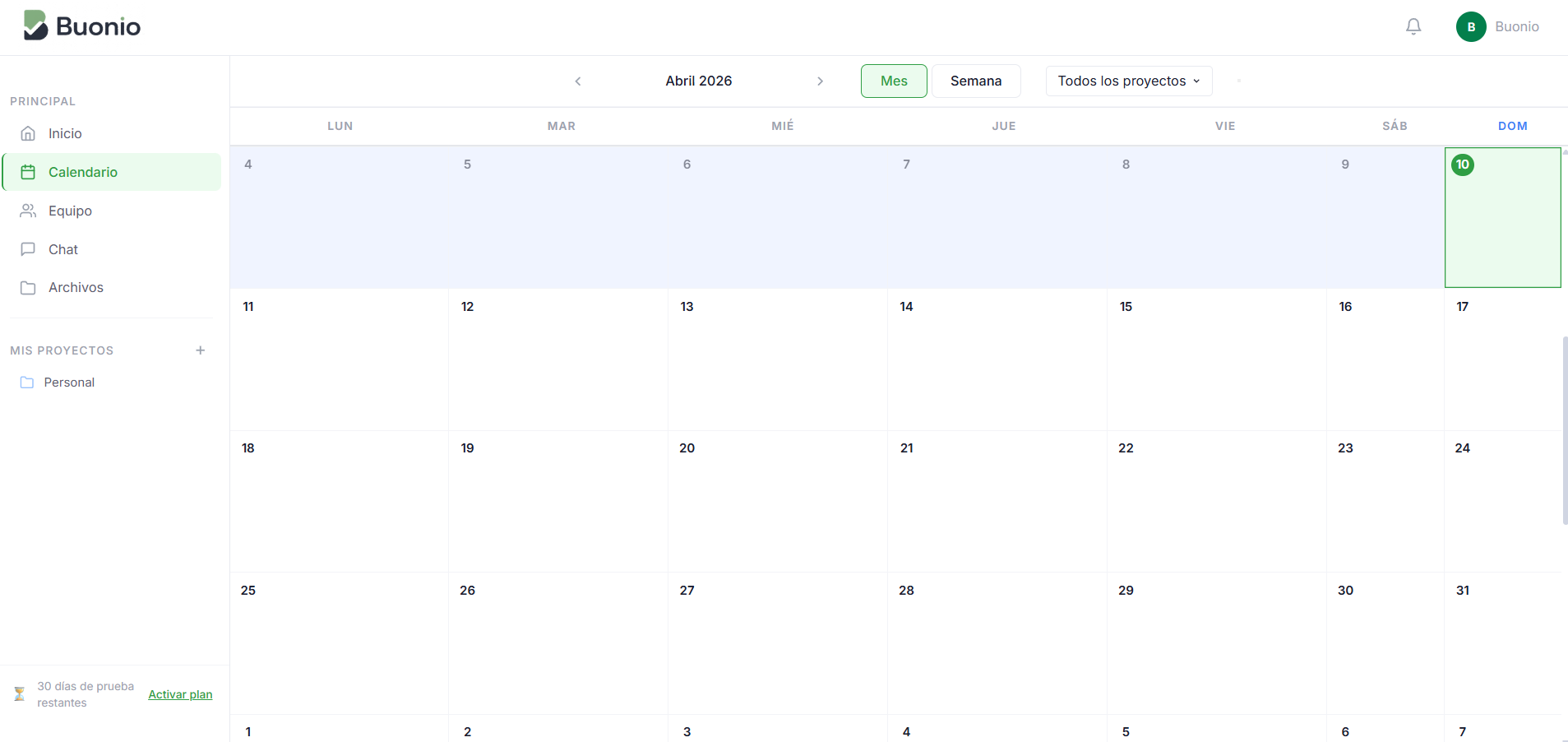This screenshot has width=1568, height=742.
Task: Select day 17 cell
Action: tap(1503, 359)
